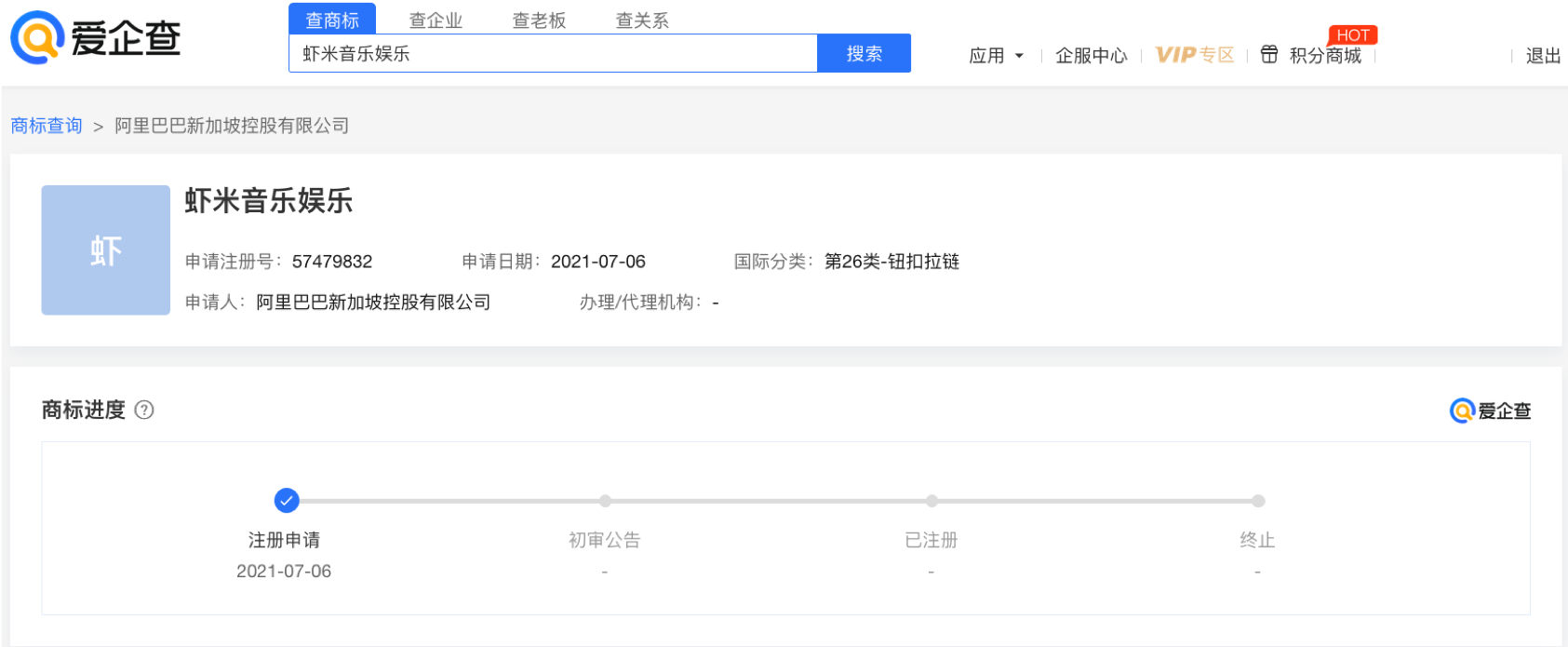
Task: Click the gift icon beside 积分商城
Action: (1269, 55)
